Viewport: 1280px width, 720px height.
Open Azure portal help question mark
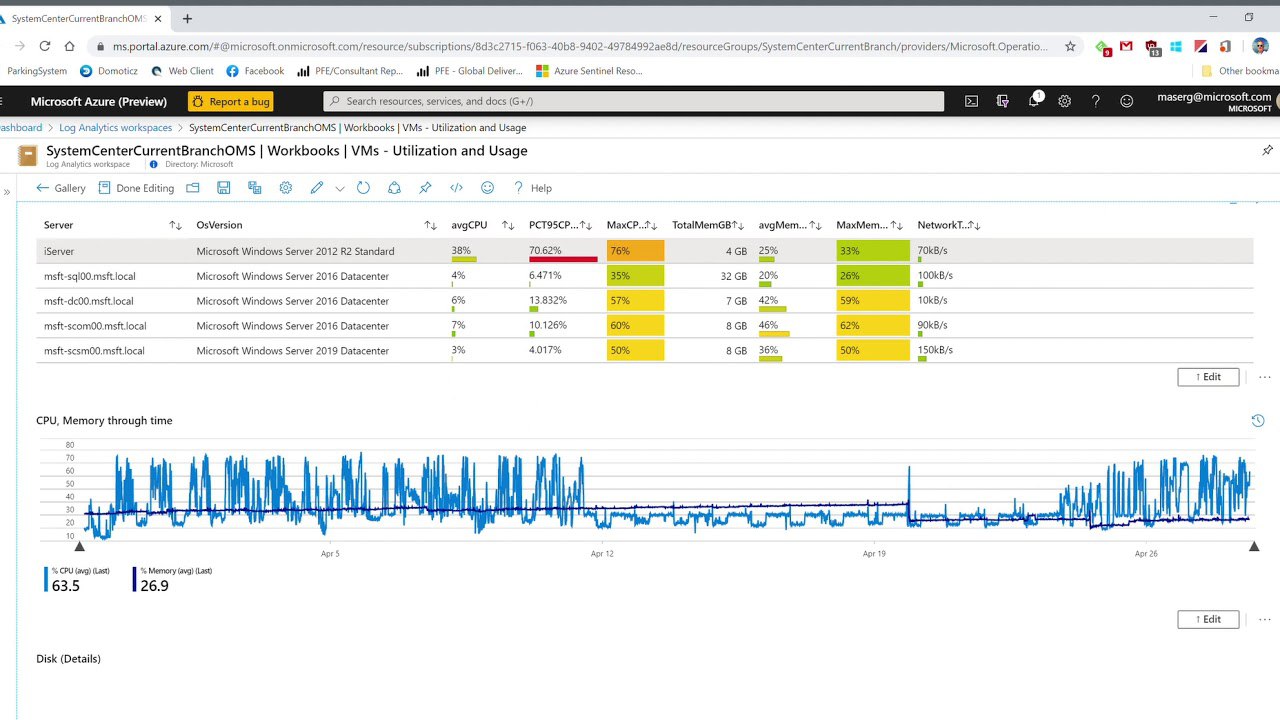coord(1096,101)
